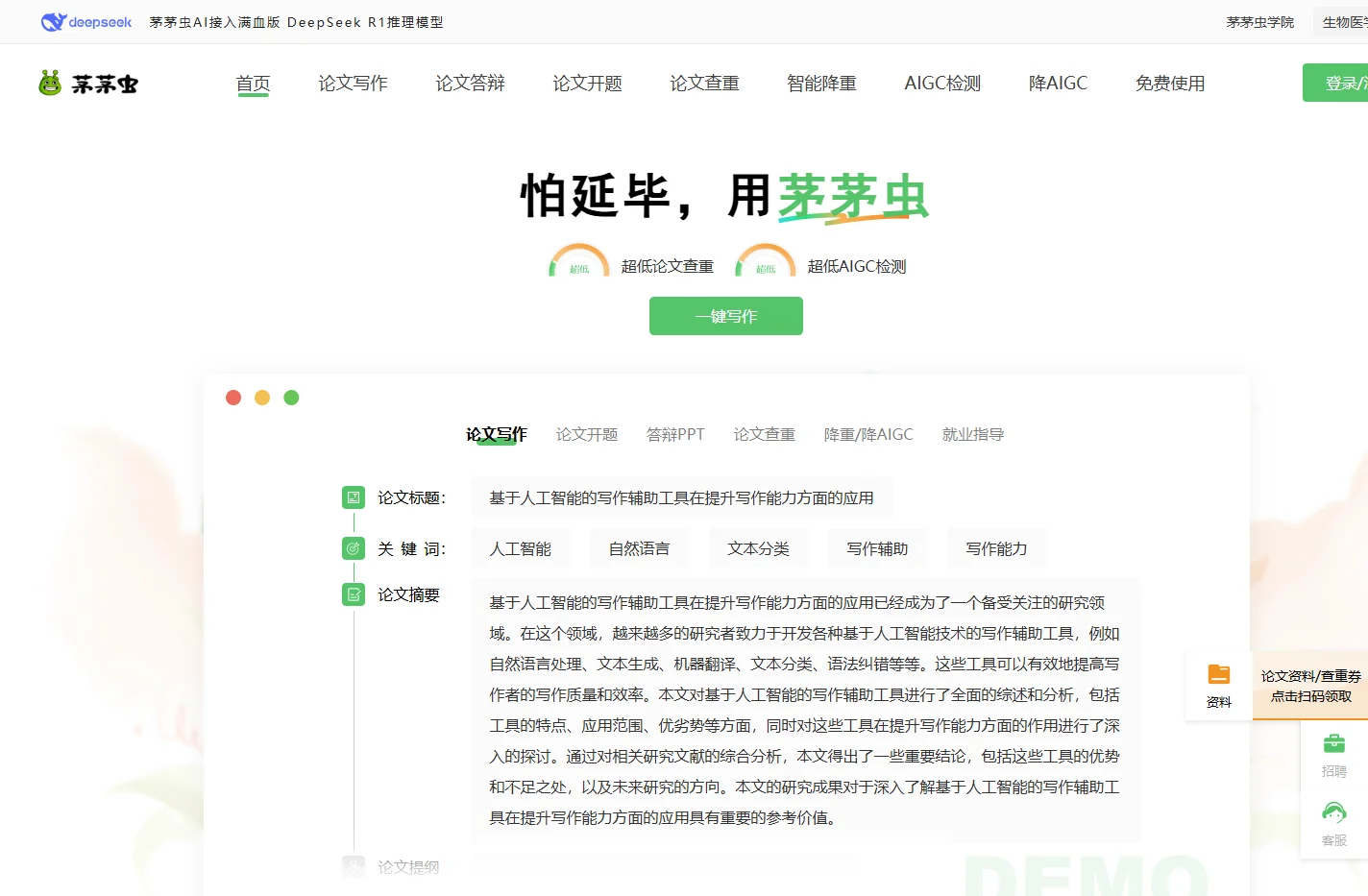
Task: Switch to the 答辩PPT tab
Action: [x=675, y=434]
